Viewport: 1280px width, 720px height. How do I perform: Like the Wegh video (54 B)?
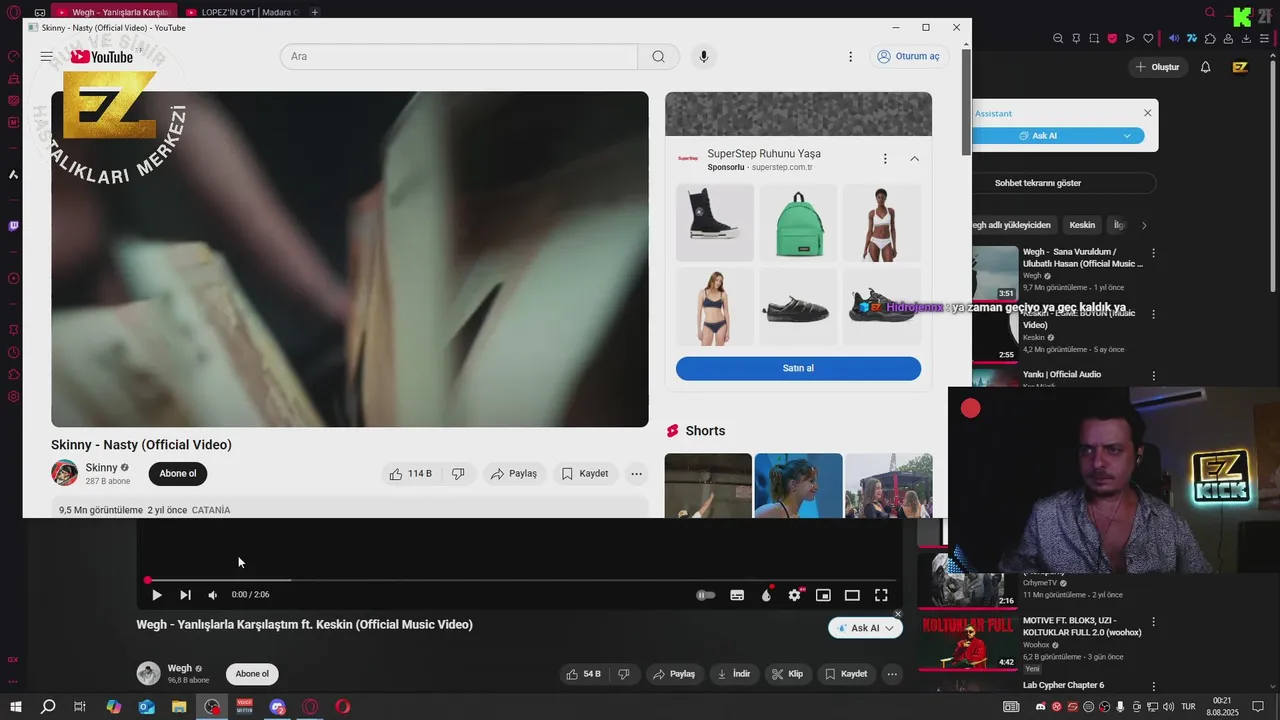pos(584,674)
